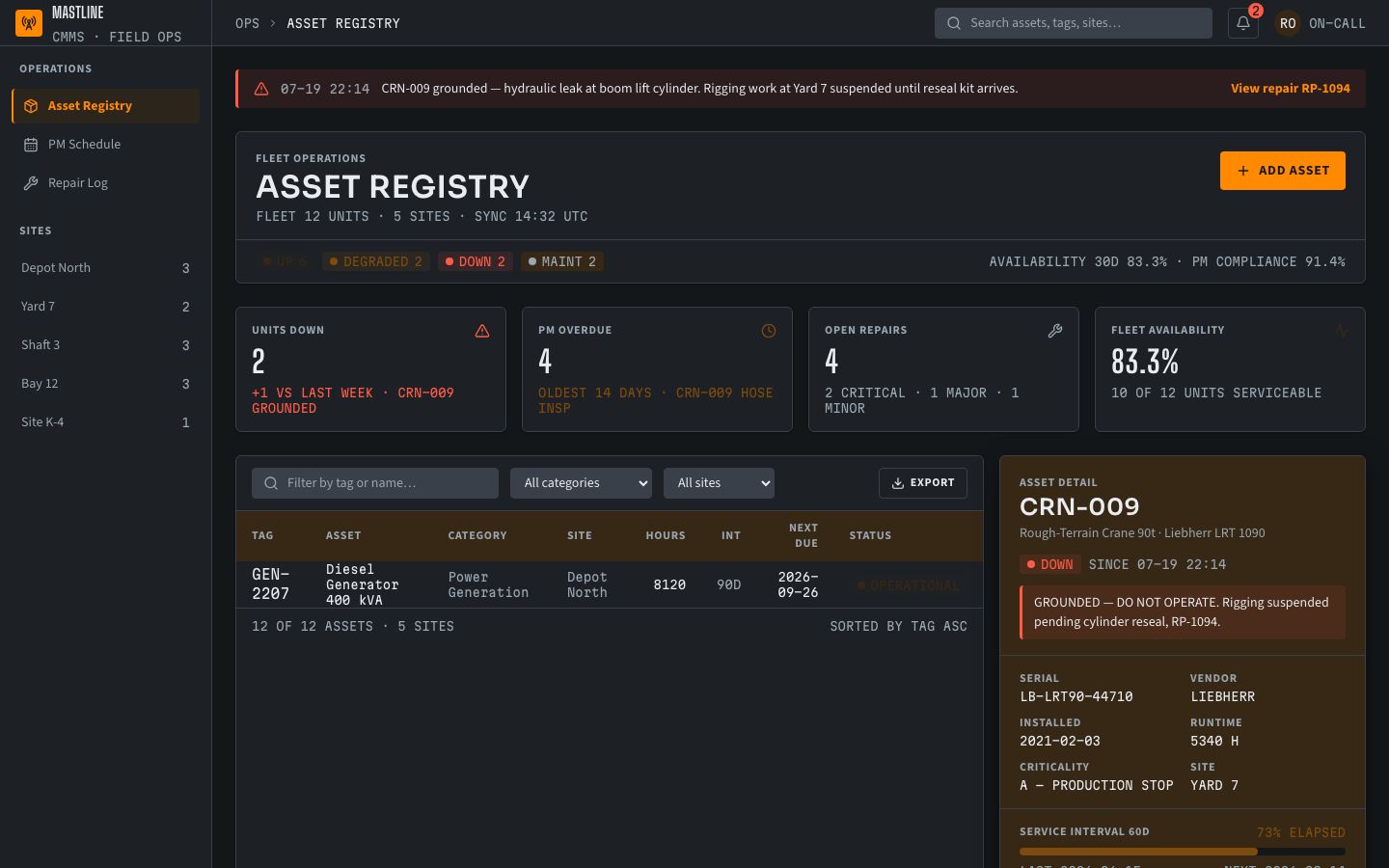Screen dimensions: 1389x868
Task: Click the Filter by tag or name field
Action: 375,483
